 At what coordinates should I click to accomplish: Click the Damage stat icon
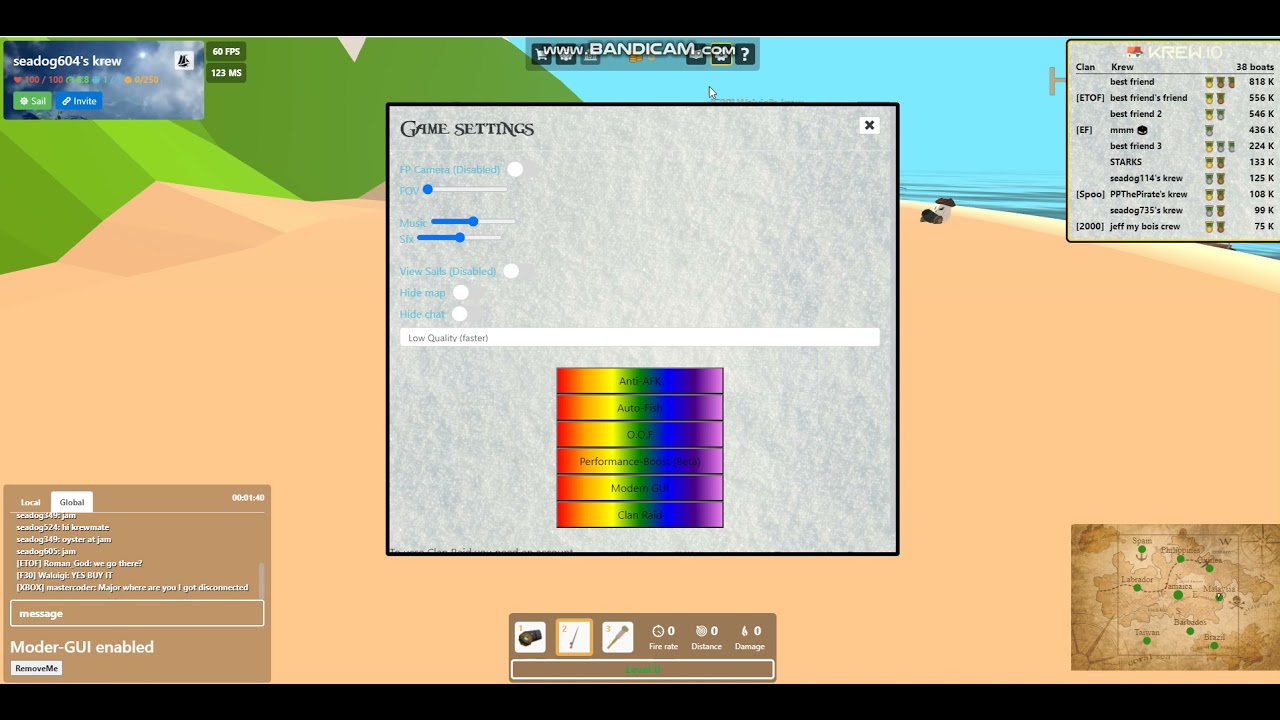[744, 631]
